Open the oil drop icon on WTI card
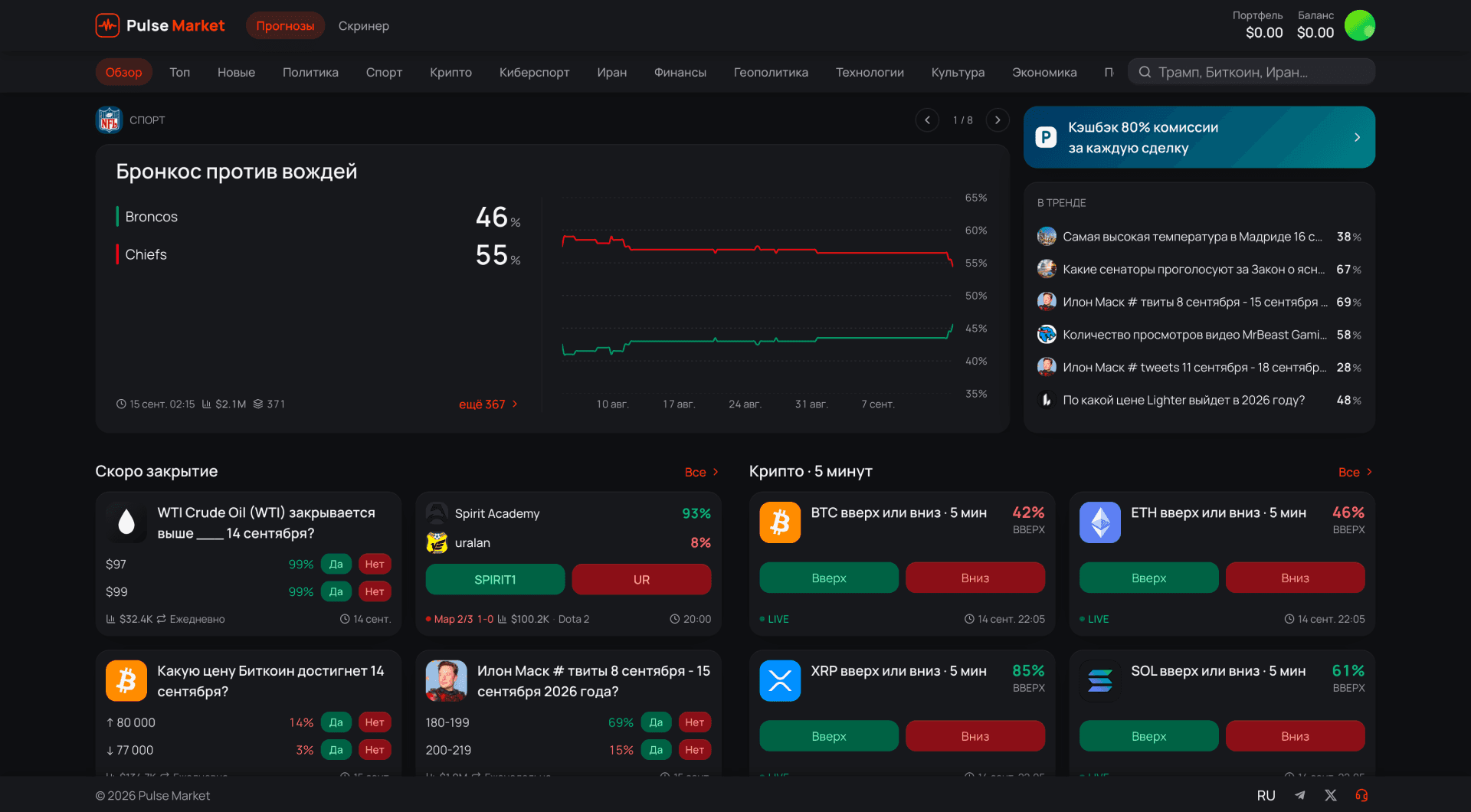The width and height of the screenshot is (1471, 812). 126,522
